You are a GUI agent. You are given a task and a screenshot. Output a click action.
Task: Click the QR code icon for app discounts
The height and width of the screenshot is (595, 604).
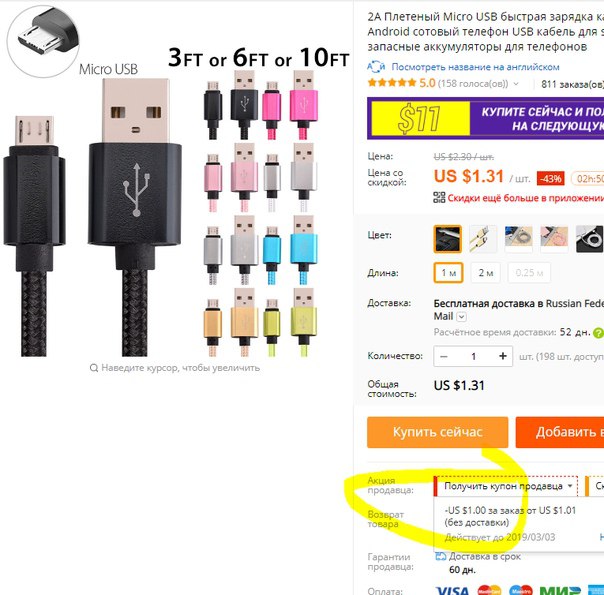439,198
